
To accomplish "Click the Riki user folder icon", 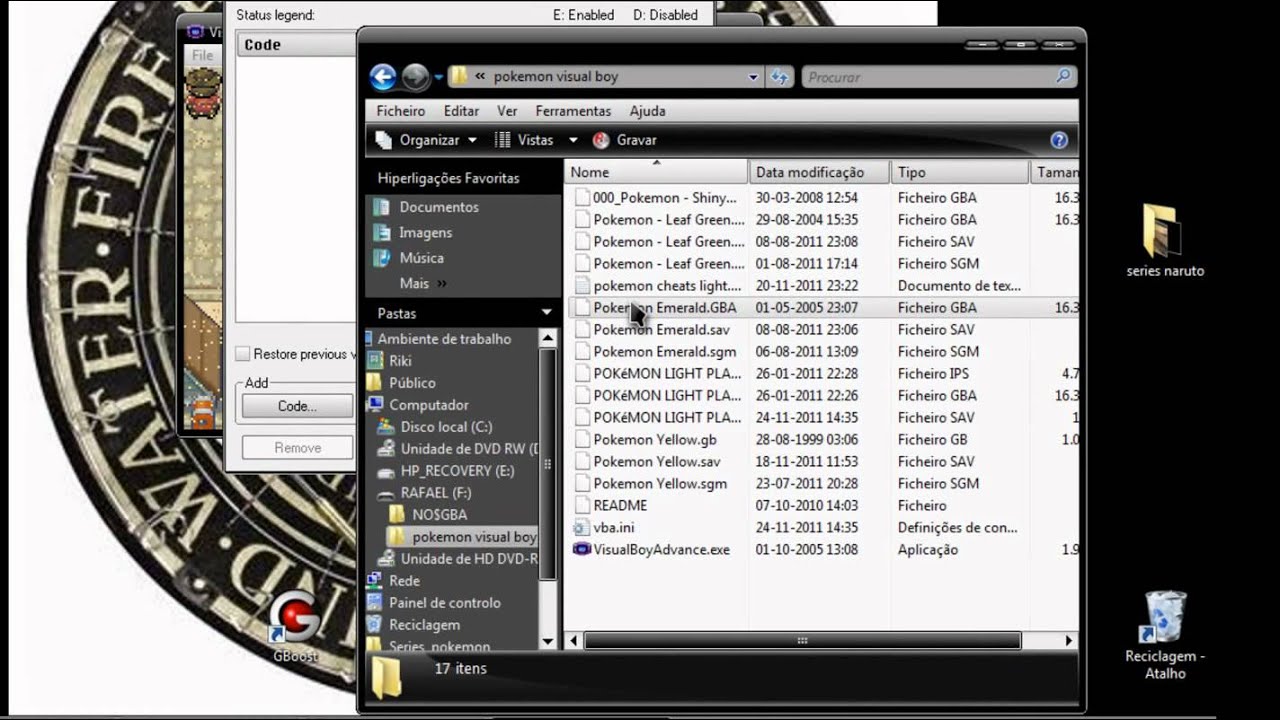I will click(x=375, y=361).
